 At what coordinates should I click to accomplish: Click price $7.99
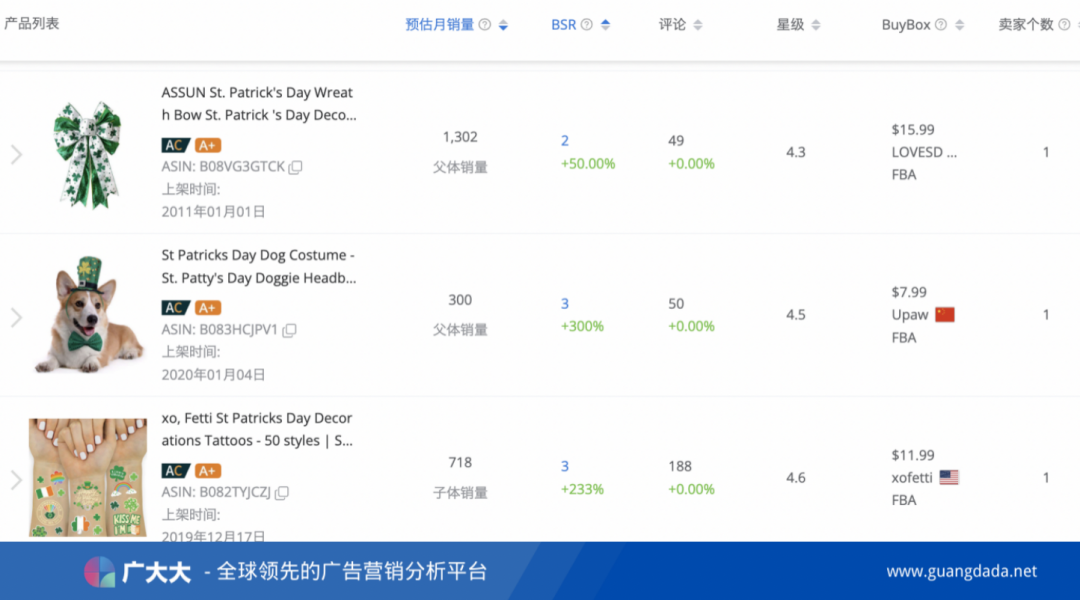(x=908, y=292)
